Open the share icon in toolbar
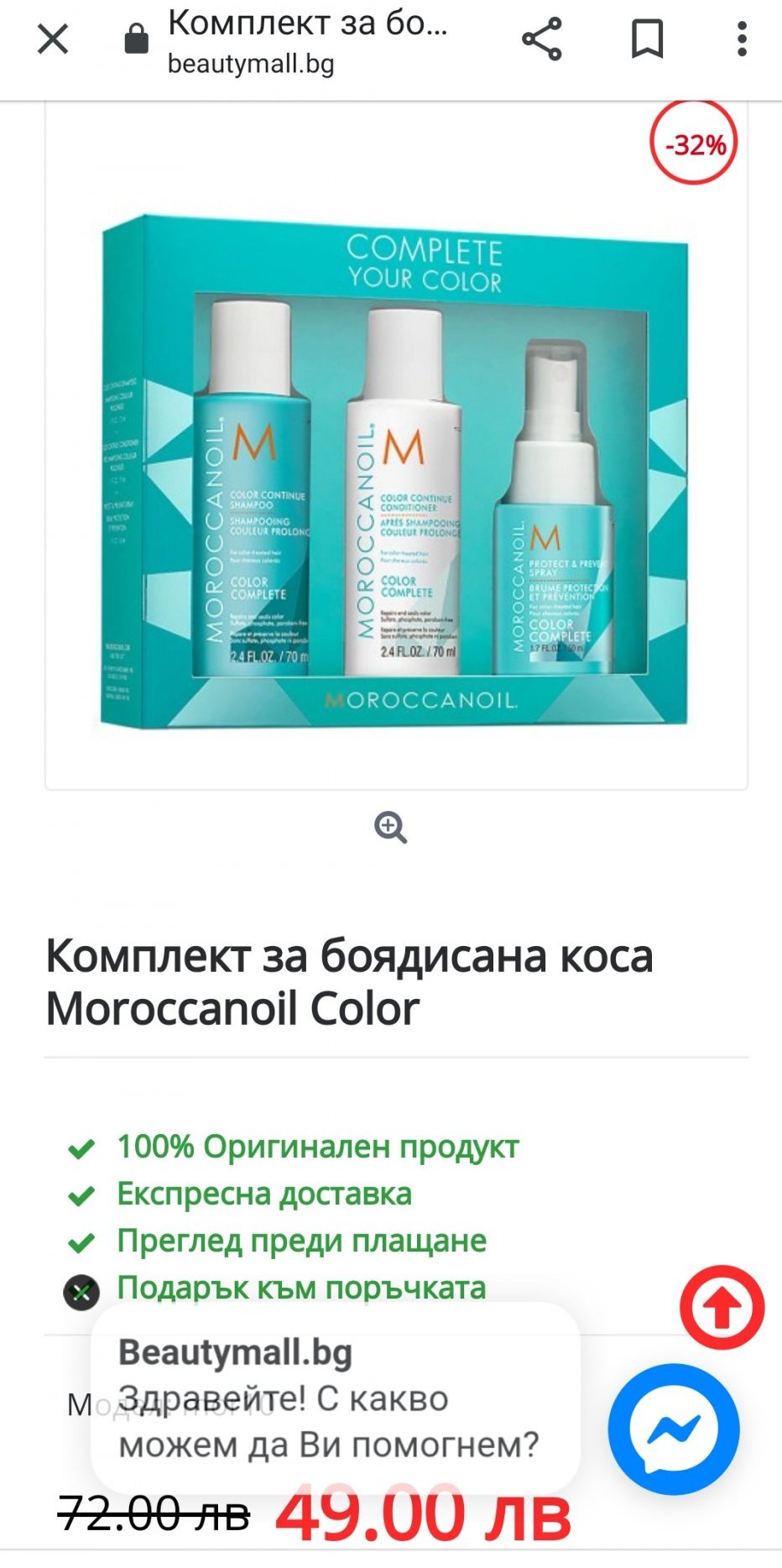Viewport: 782px width, 1568px height. point(542,39)
